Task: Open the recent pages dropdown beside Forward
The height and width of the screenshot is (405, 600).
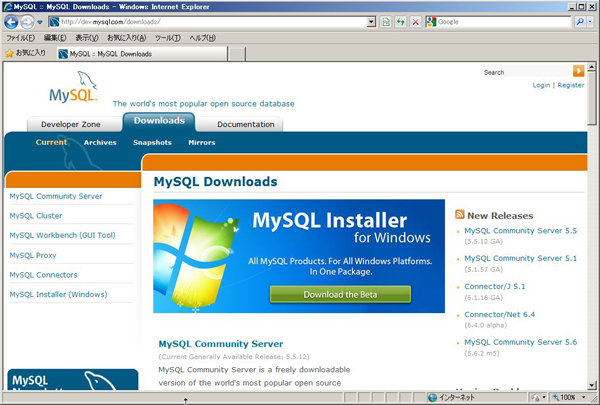Action: pyautogui.click(x=40, y=22)
